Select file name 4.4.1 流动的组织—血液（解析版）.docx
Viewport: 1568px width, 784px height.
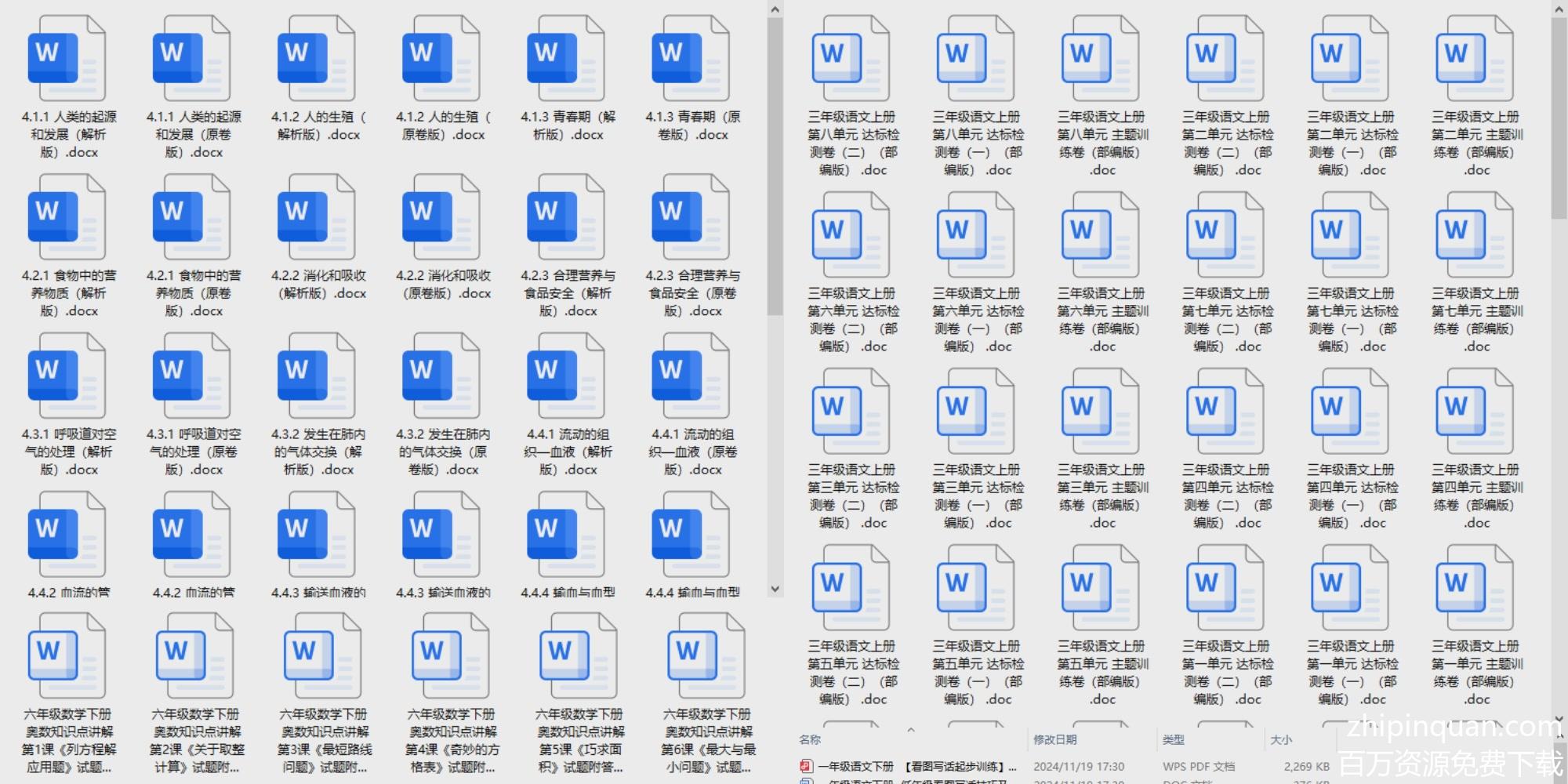(568, 452)
